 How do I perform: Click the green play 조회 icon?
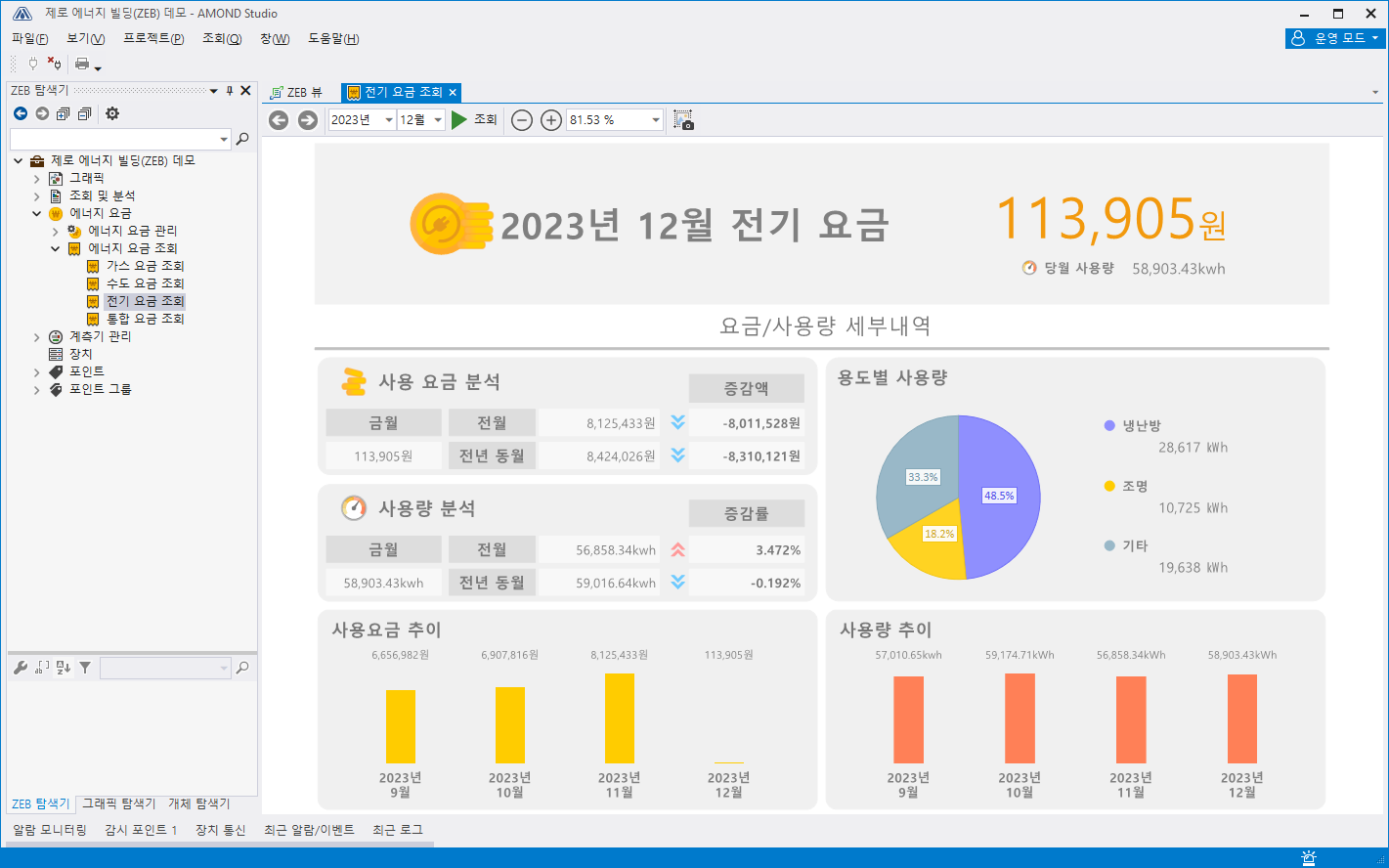[x=459, y=120]
